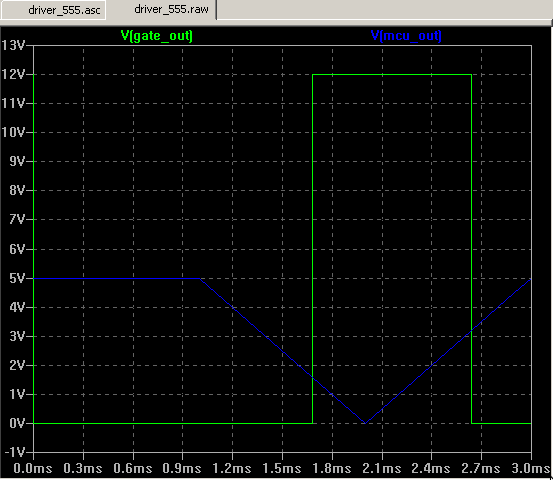
Task: Click the 0V vertical axis label
Action: (x=17, y=423)
